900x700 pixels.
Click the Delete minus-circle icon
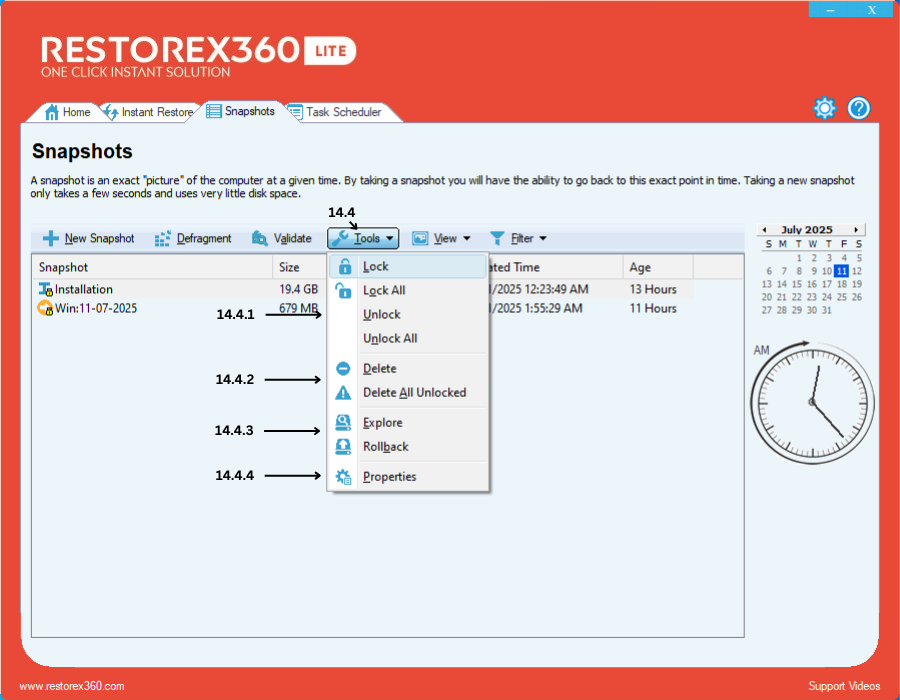pos(344,369)
